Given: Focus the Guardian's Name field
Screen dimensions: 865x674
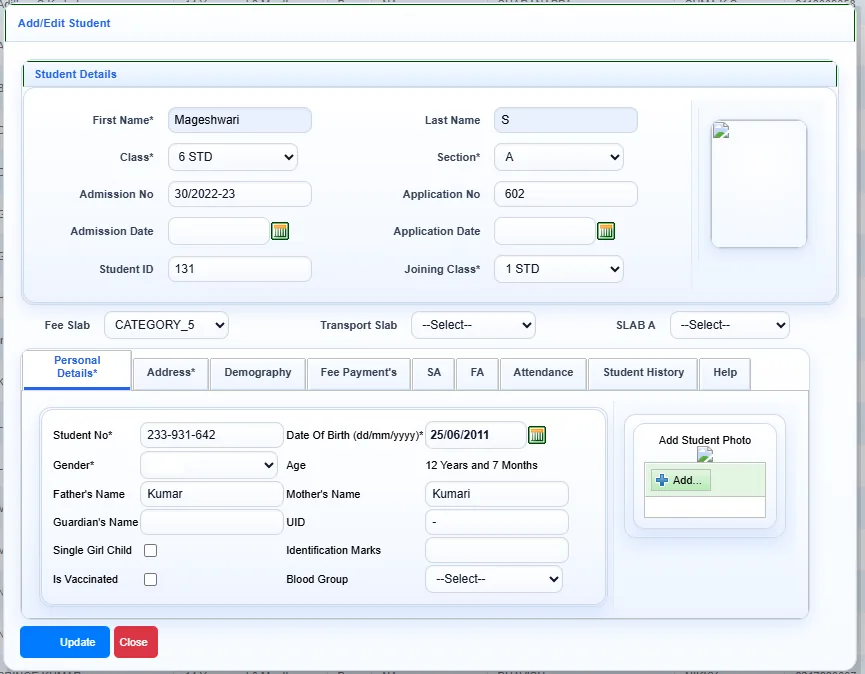Looking at the screenshot, I should pos(212,522).
